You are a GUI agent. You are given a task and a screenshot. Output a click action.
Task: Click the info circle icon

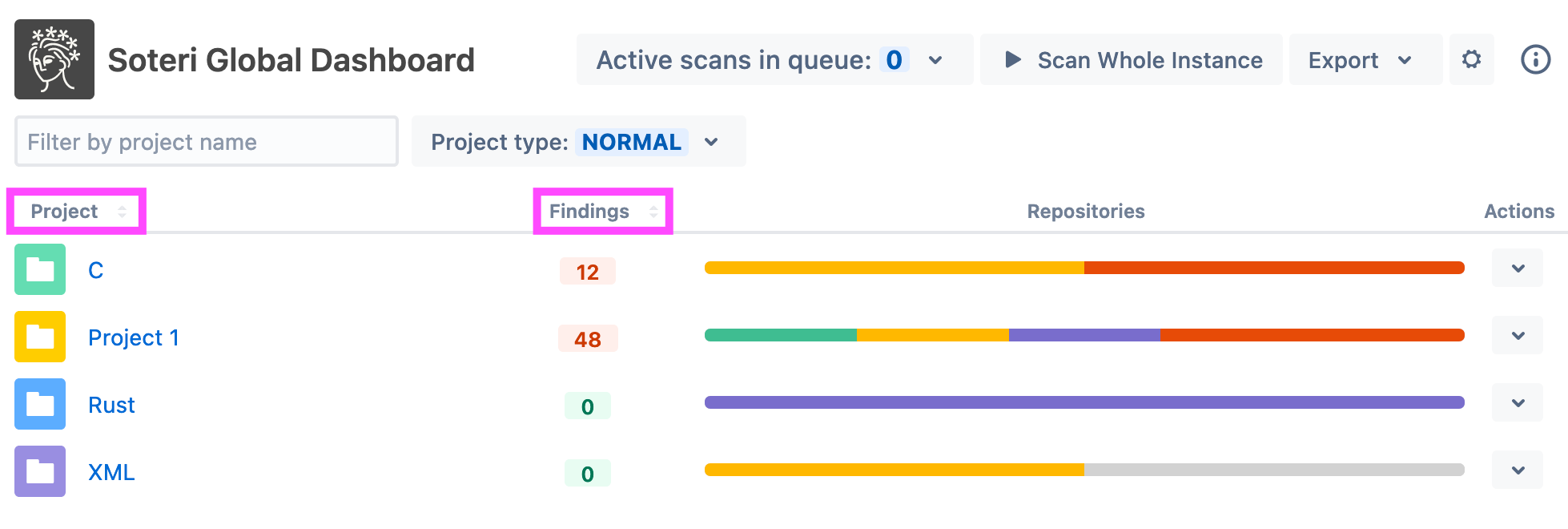(1535, 59)
